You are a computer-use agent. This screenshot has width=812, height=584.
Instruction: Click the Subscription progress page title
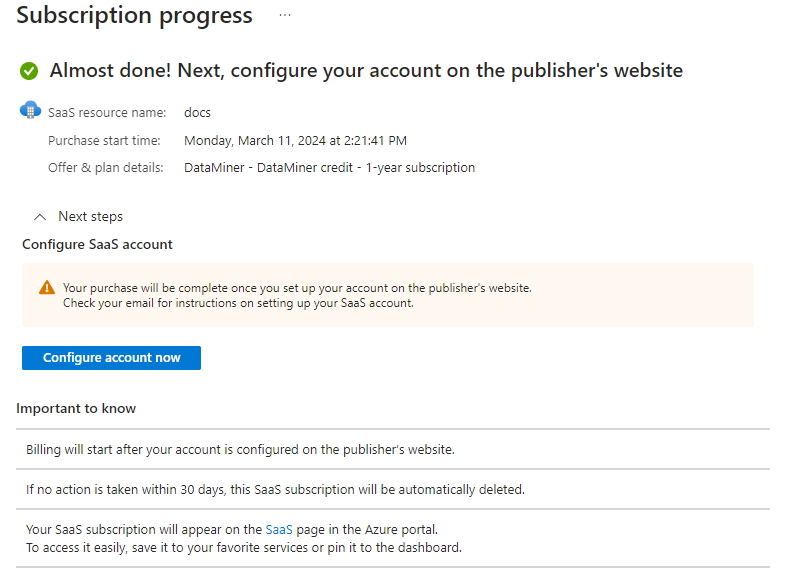point(135,16)
